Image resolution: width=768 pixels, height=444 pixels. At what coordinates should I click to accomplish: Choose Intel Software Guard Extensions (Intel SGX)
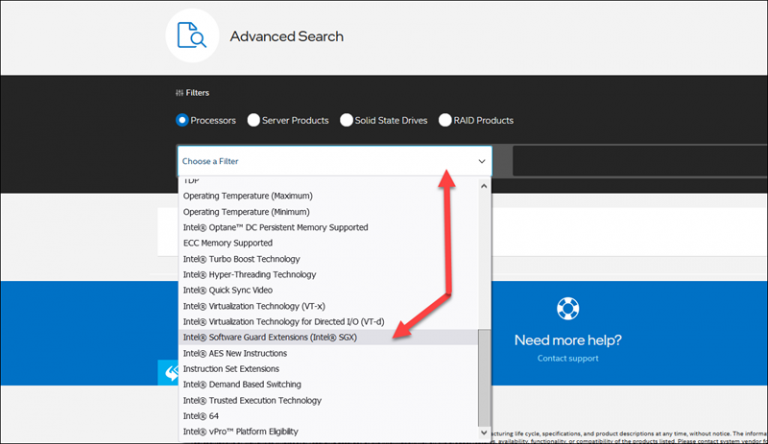270,337
